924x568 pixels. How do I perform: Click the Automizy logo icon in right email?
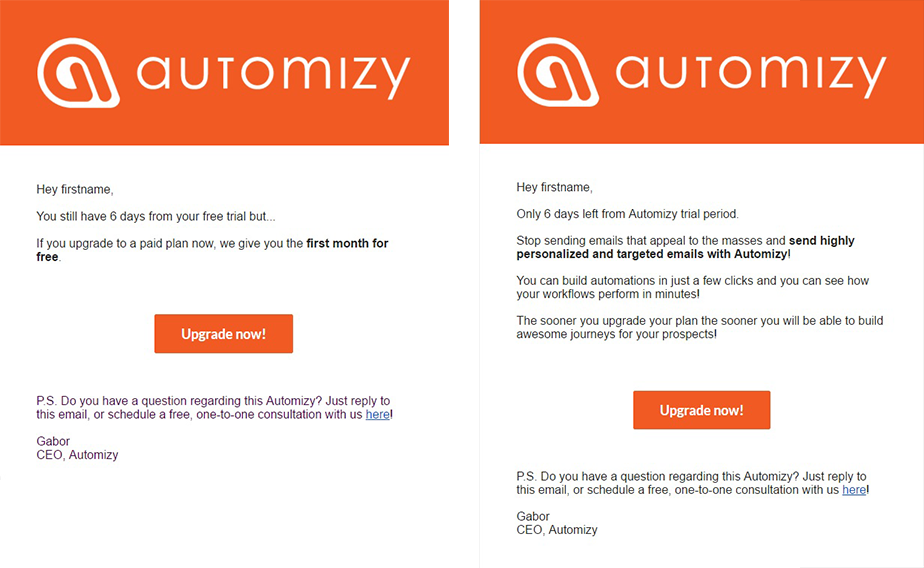558,72
